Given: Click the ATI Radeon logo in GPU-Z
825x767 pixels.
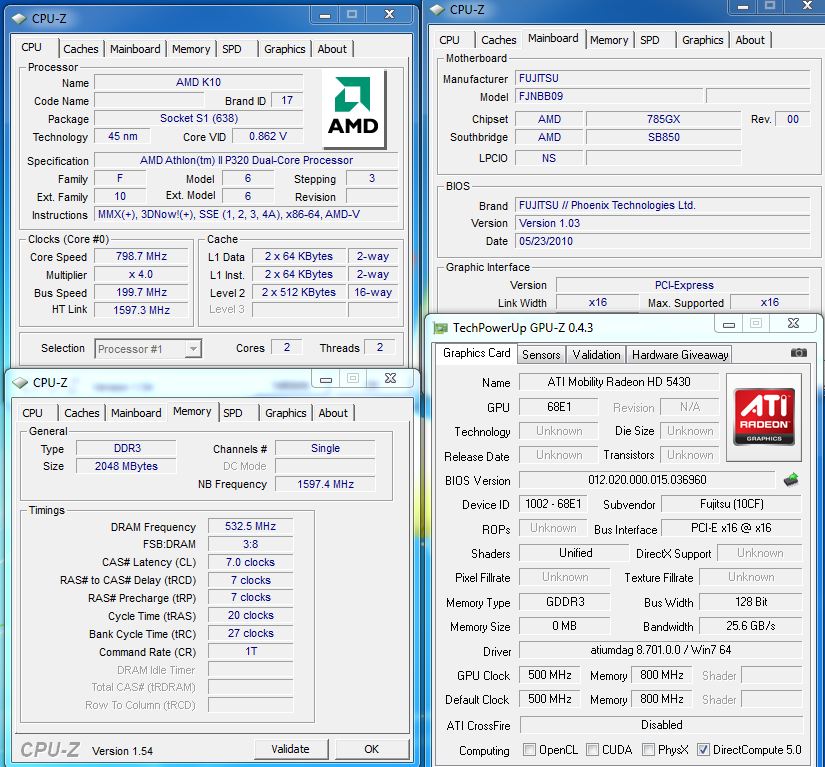Looking at the screenshot, I should click(x=764, y=417).
